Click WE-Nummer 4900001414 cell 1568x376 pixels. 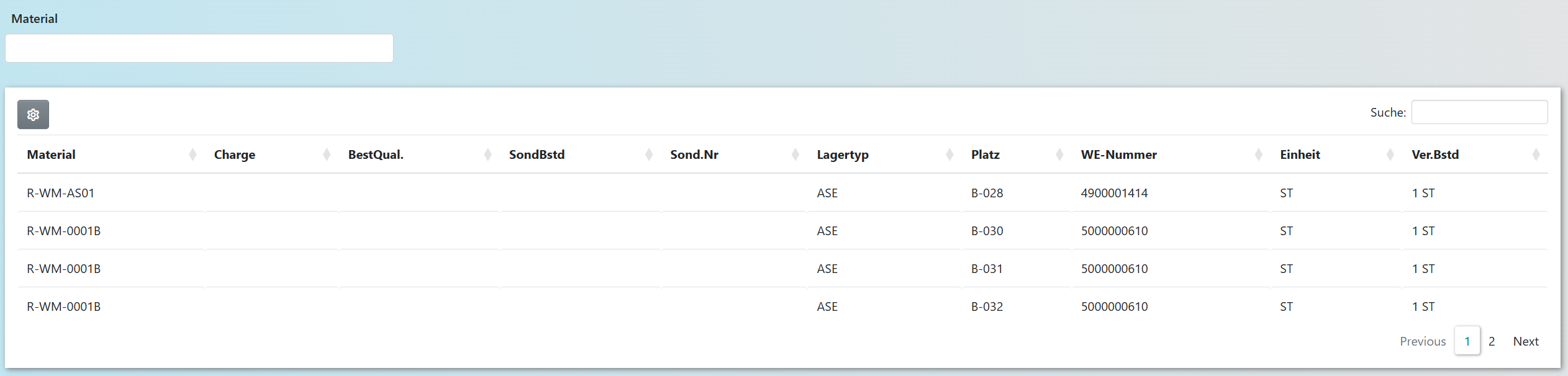(x=1114, y=193)
